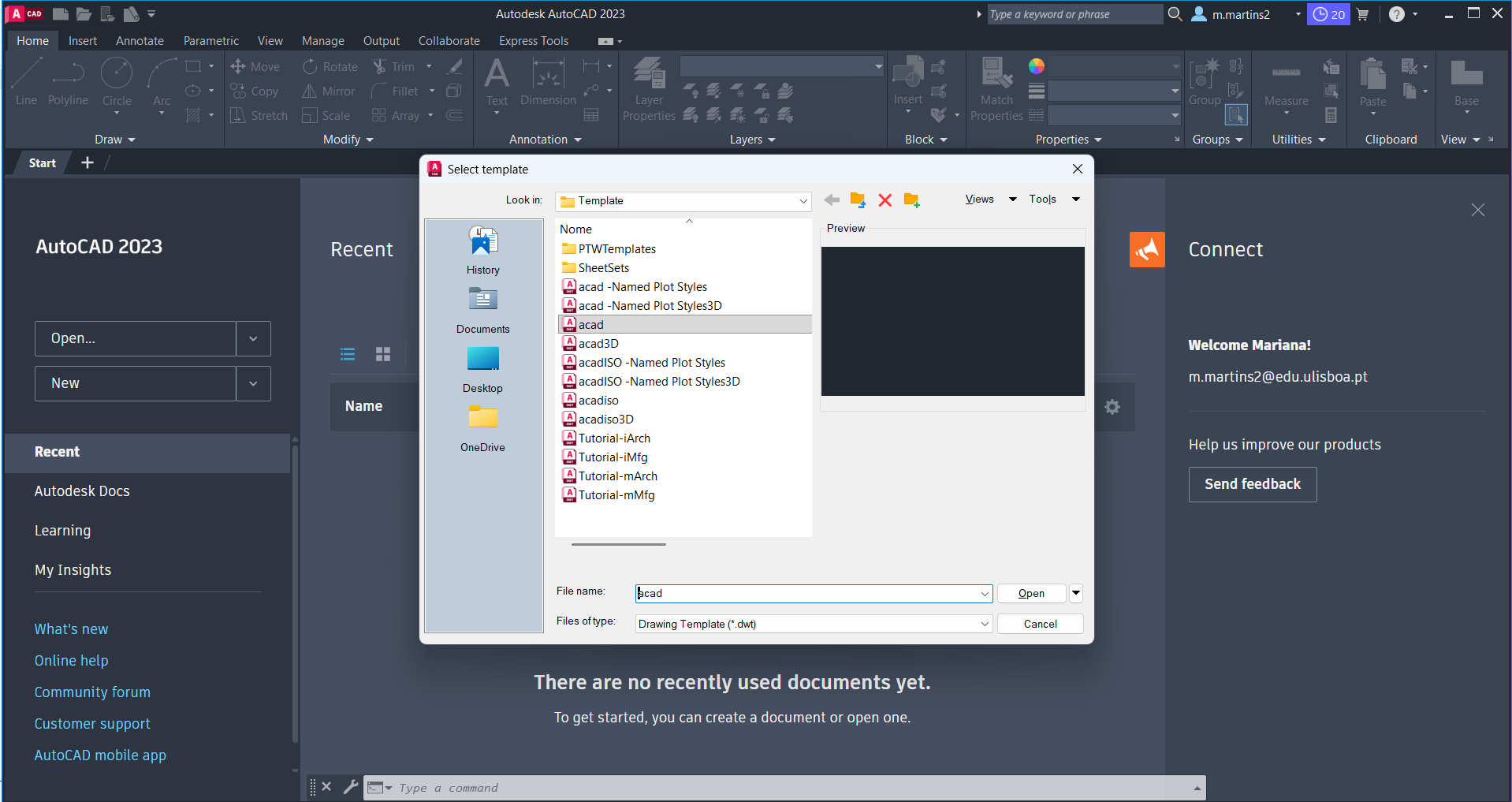Open the Documents location in the places bar
Screen dimensions: 1512x802
[x=483, y=310]
